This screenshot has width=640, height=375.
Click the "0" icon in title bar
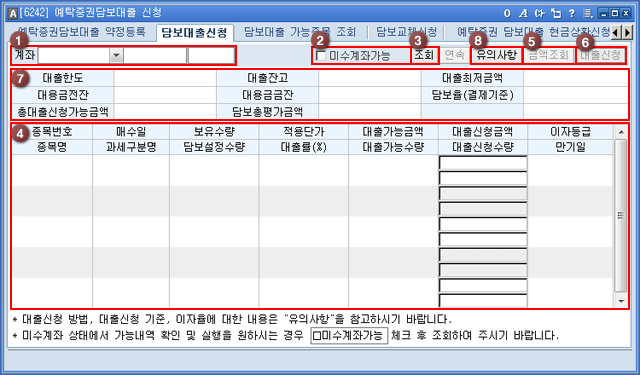(x=507, y=13)
